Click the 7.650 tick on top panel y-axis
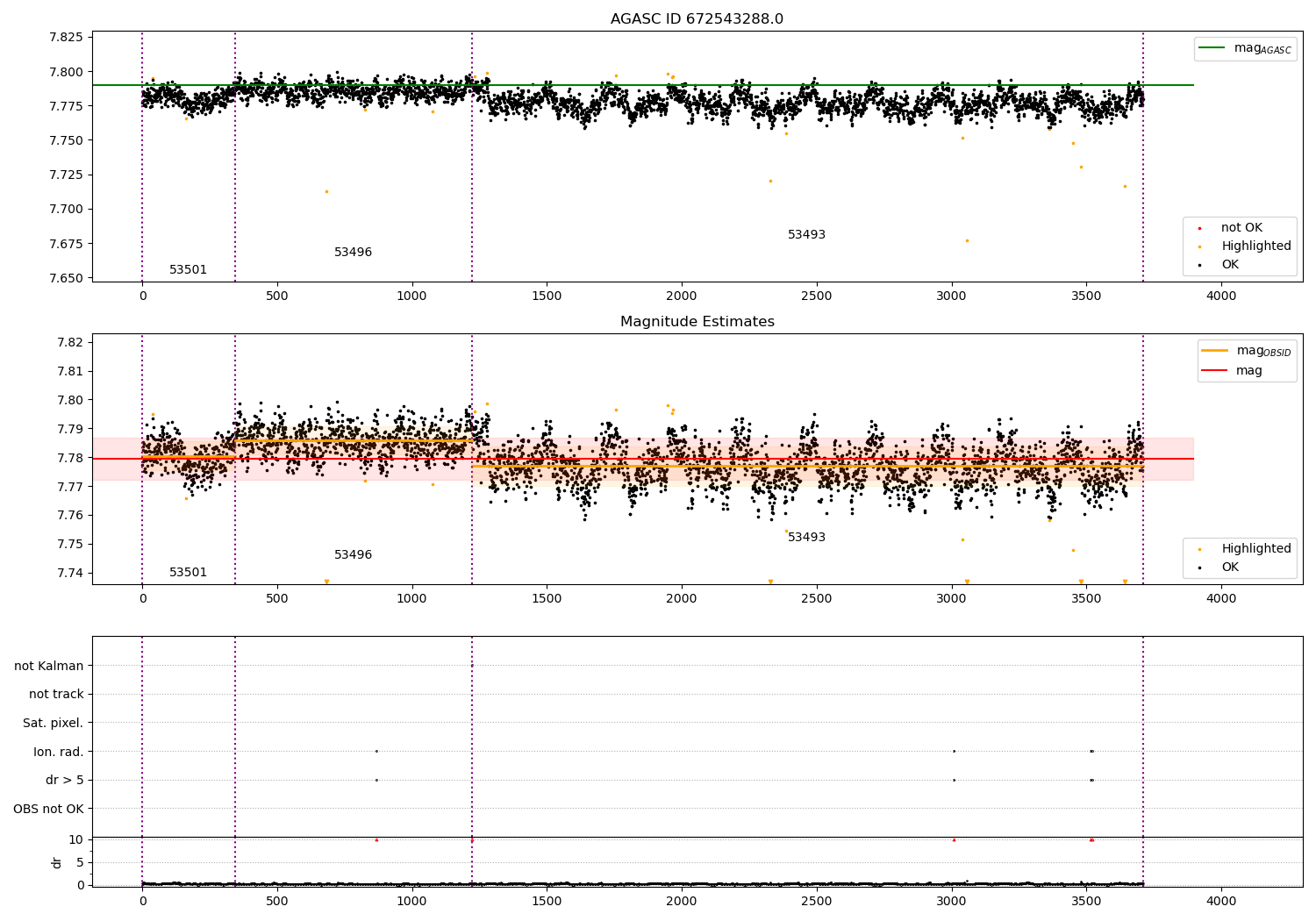This screenshot has height=921, width=1316. [66, 278]
